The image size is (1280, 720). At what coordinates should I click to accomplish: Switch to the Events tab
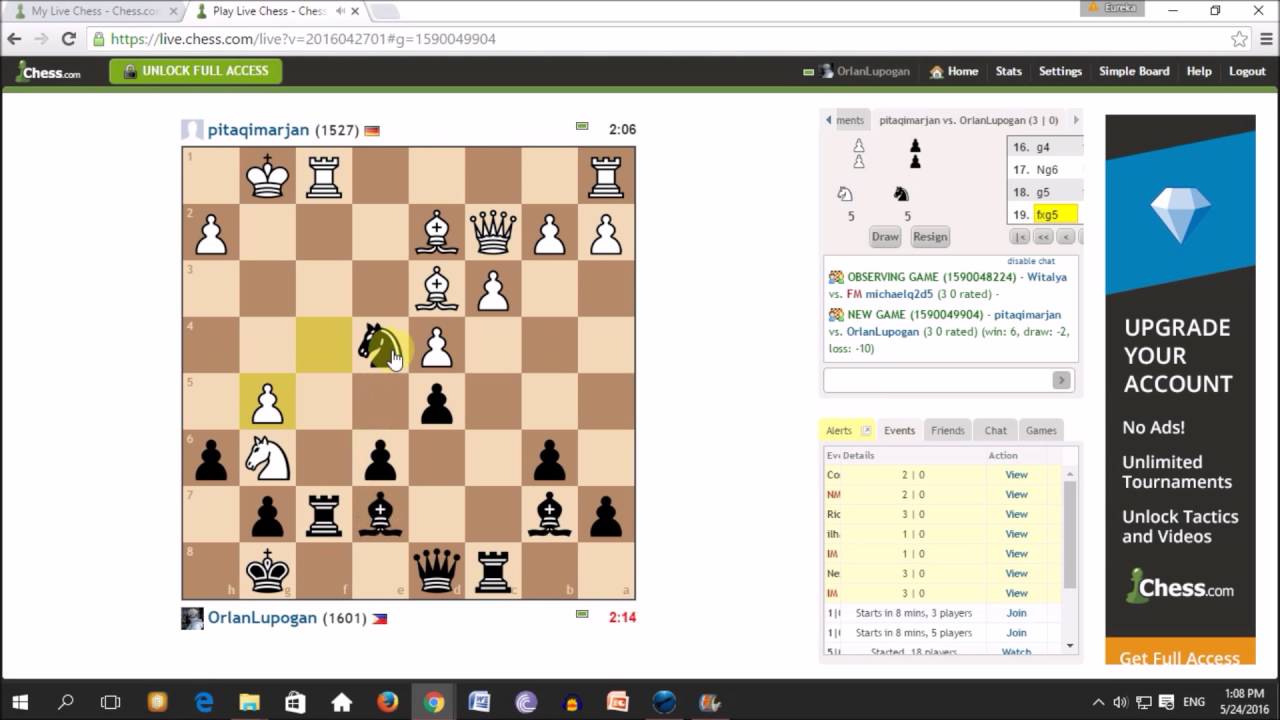pyautogui.click(x=899, y=431)
